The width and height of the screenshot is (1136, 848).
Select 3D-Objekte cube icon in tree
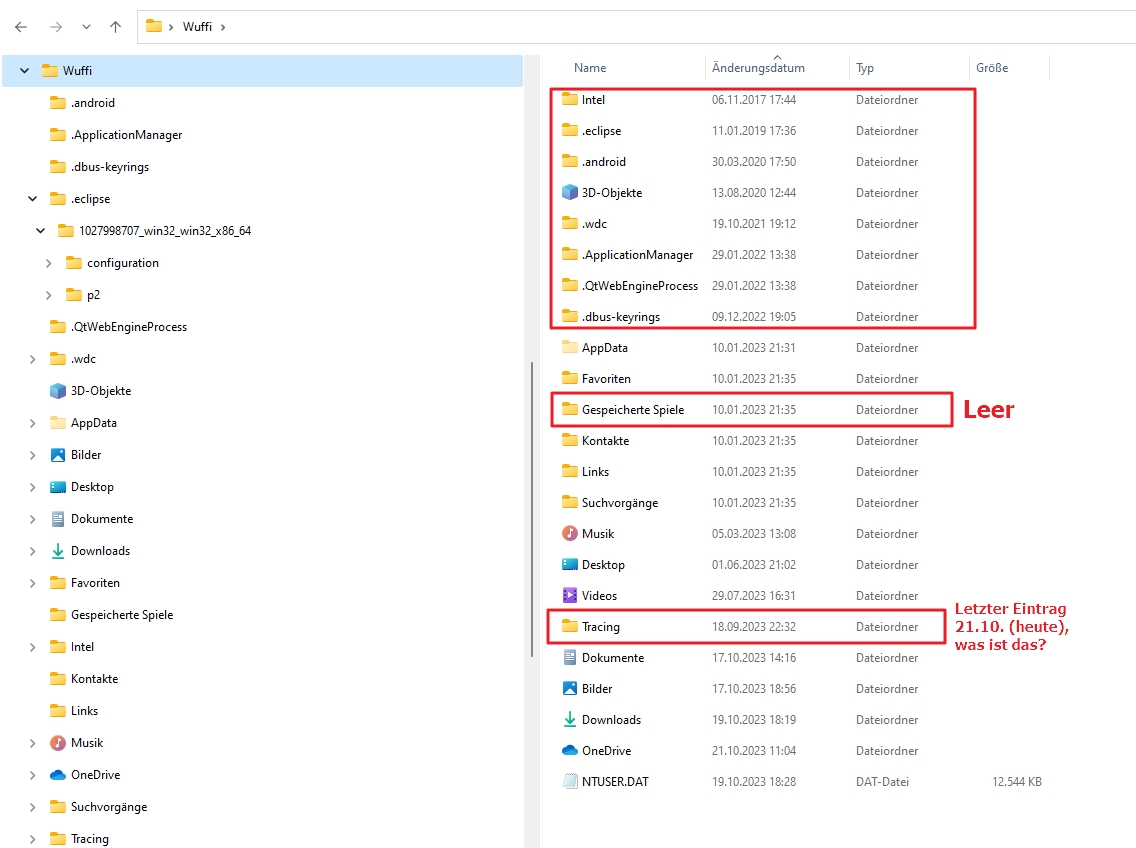tap(58, 391)
